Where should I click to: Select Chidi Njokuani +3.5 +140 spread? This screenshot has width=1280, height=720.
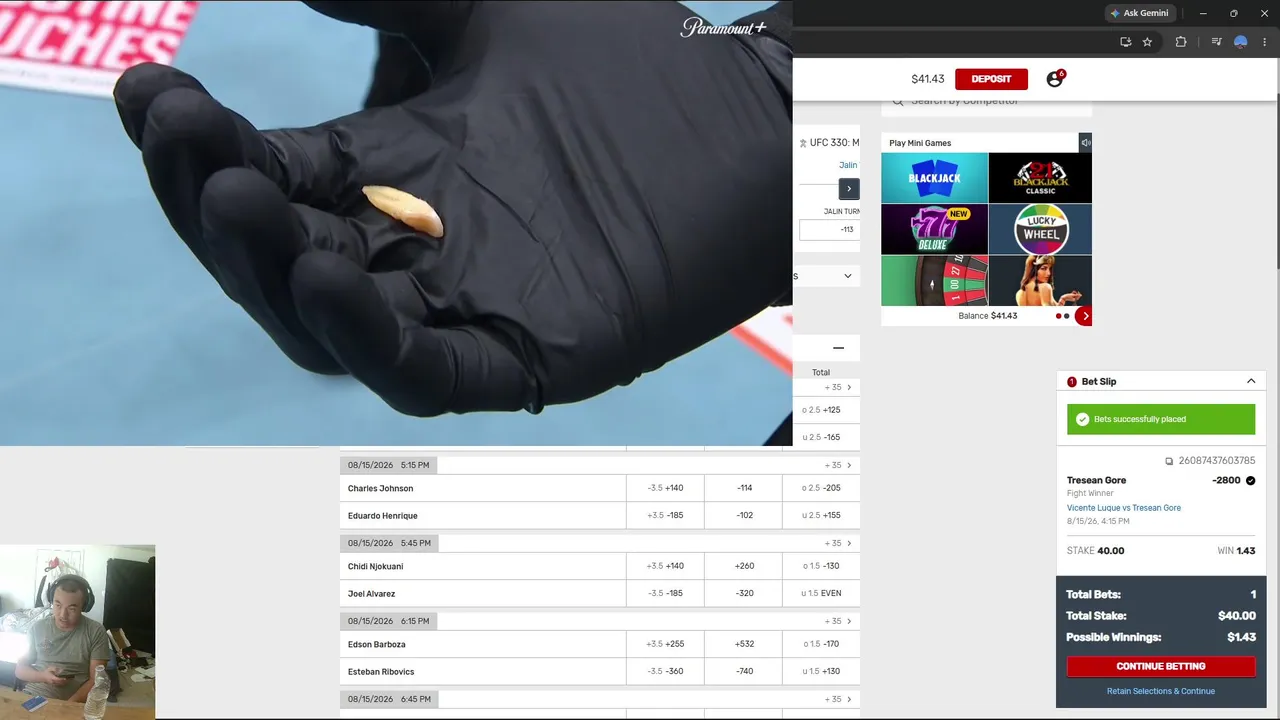(665, 566)
